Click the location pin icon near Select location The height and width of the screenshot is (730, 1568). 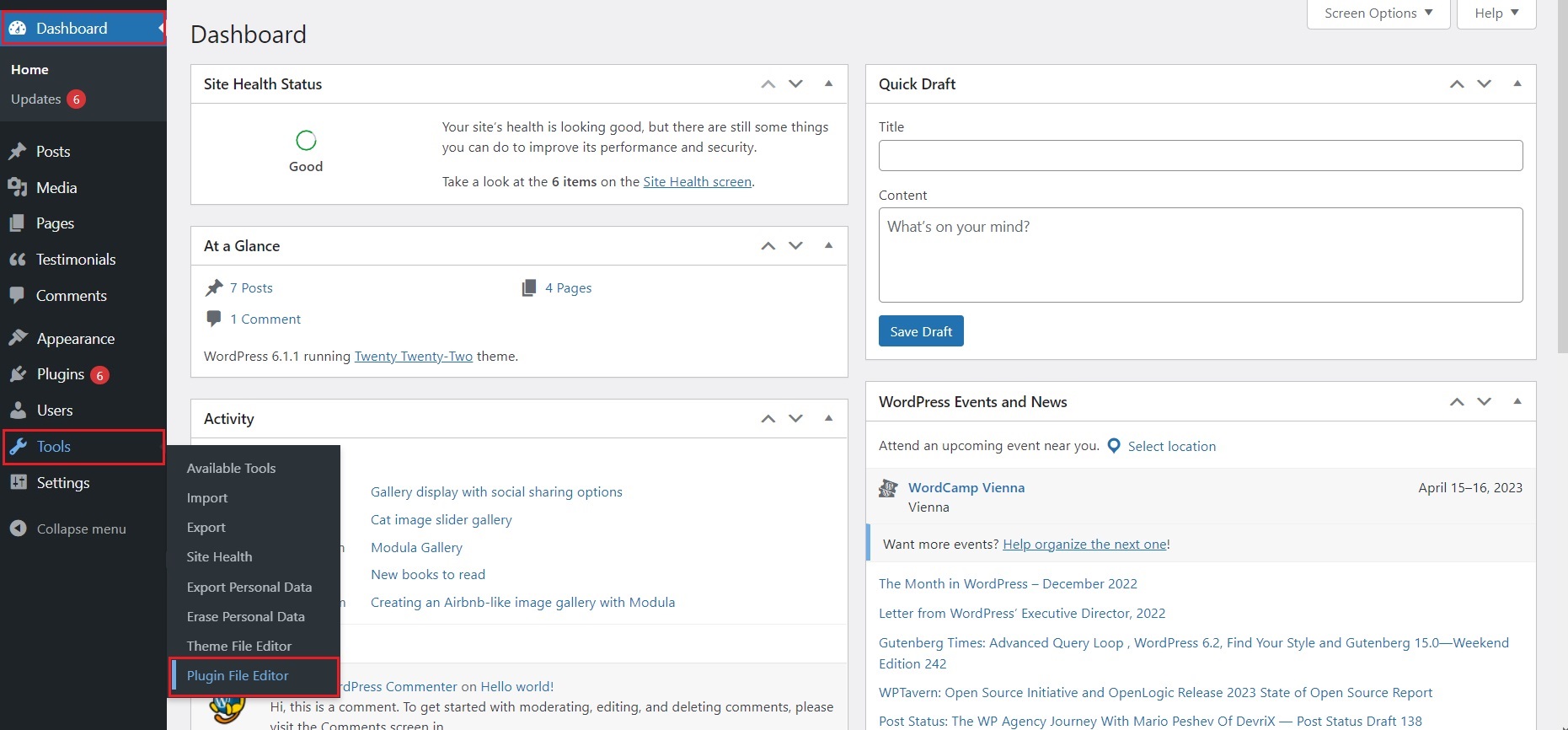1114,446
